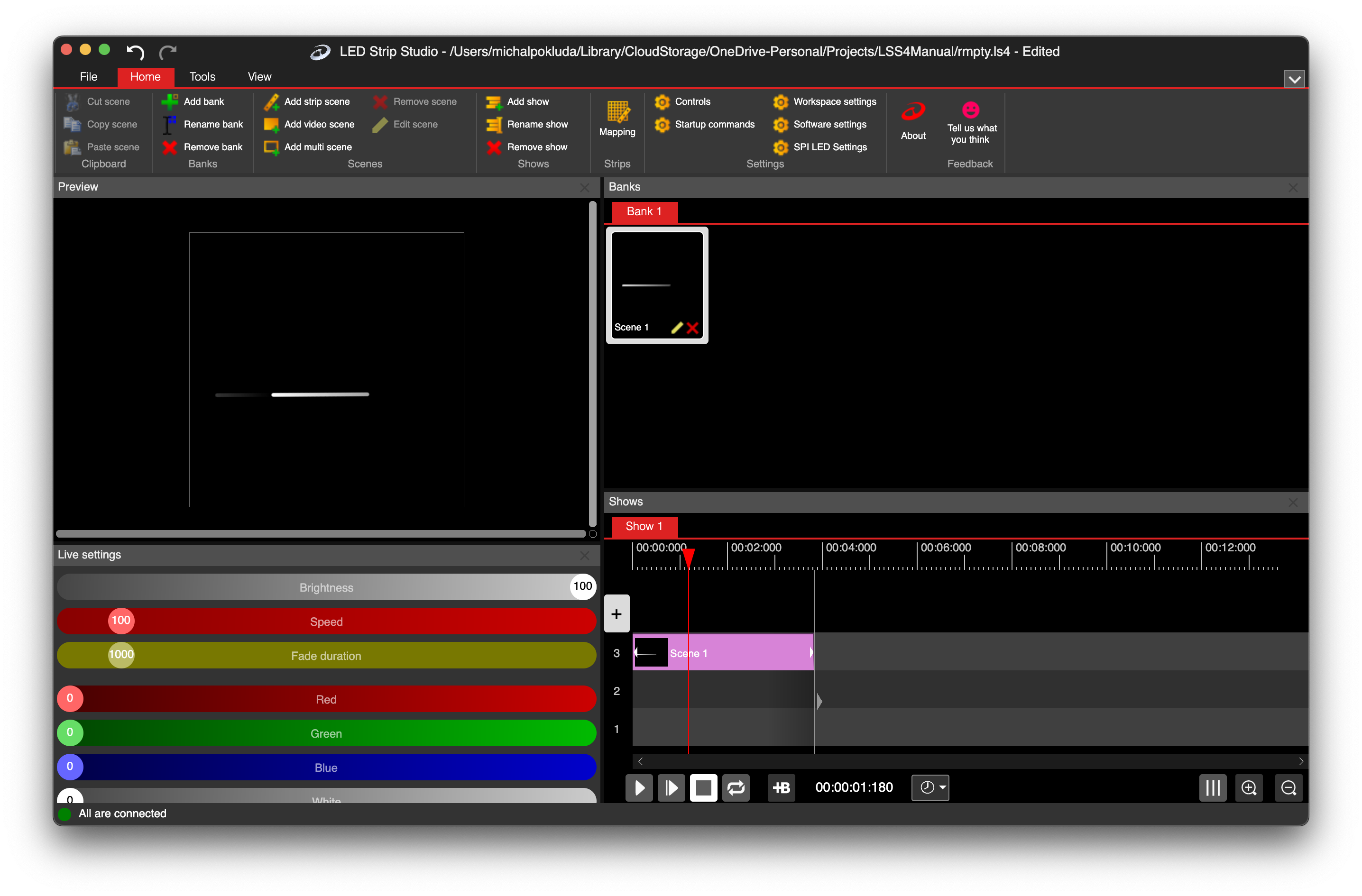
Task: Click the red playhead marker
Action: [x=689, y=558]
